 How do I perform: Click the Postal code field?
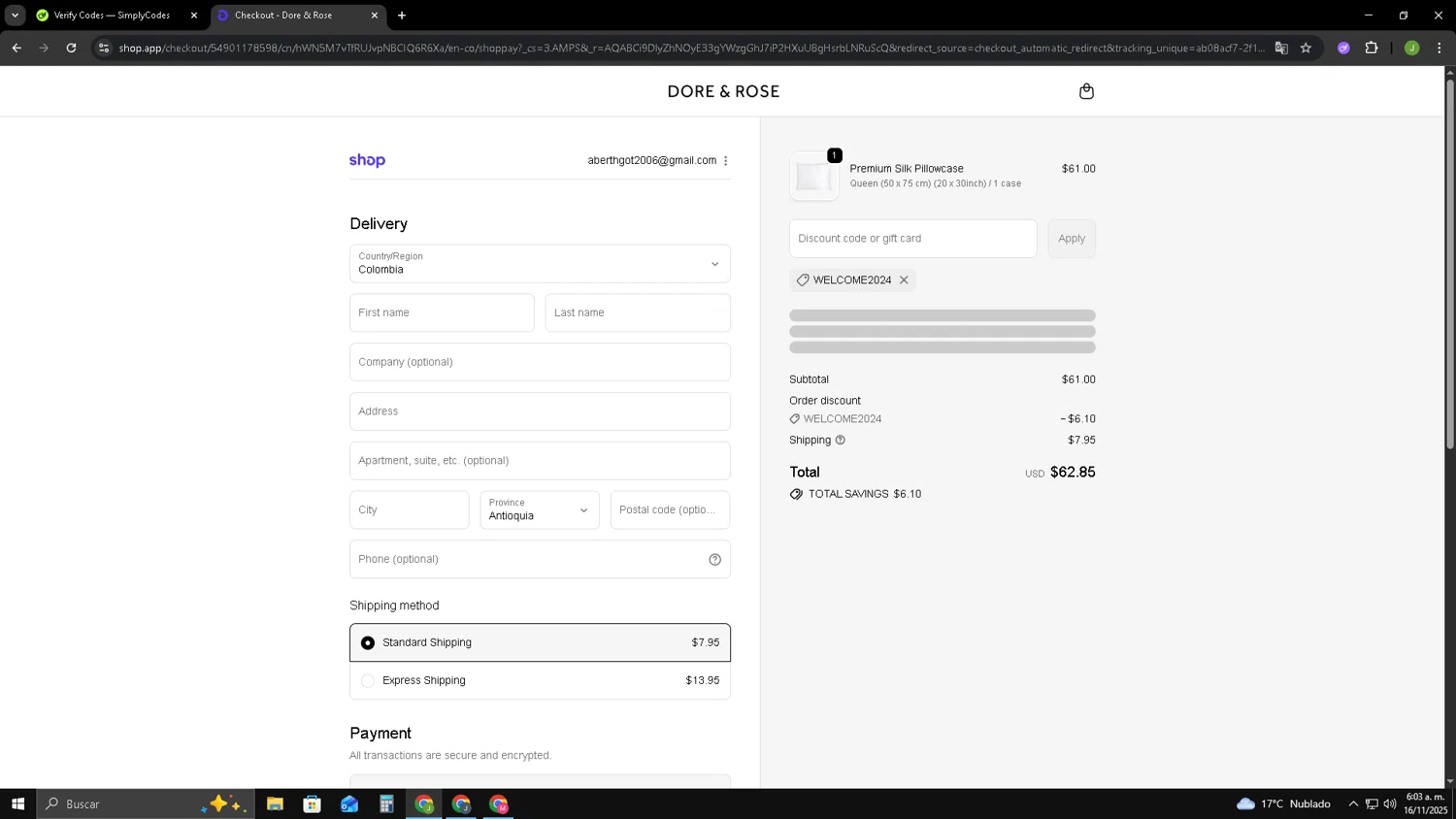[670, 510]
